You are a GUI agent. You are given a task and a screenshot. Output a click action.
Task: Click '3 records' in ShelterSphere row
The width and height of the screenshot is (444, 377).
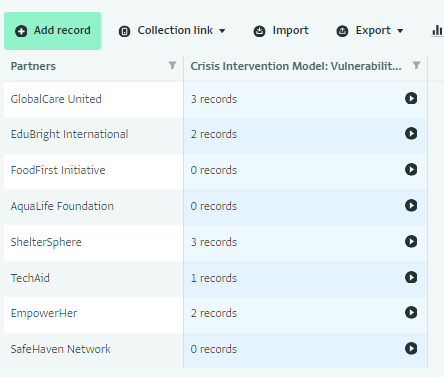coord(214,242)
